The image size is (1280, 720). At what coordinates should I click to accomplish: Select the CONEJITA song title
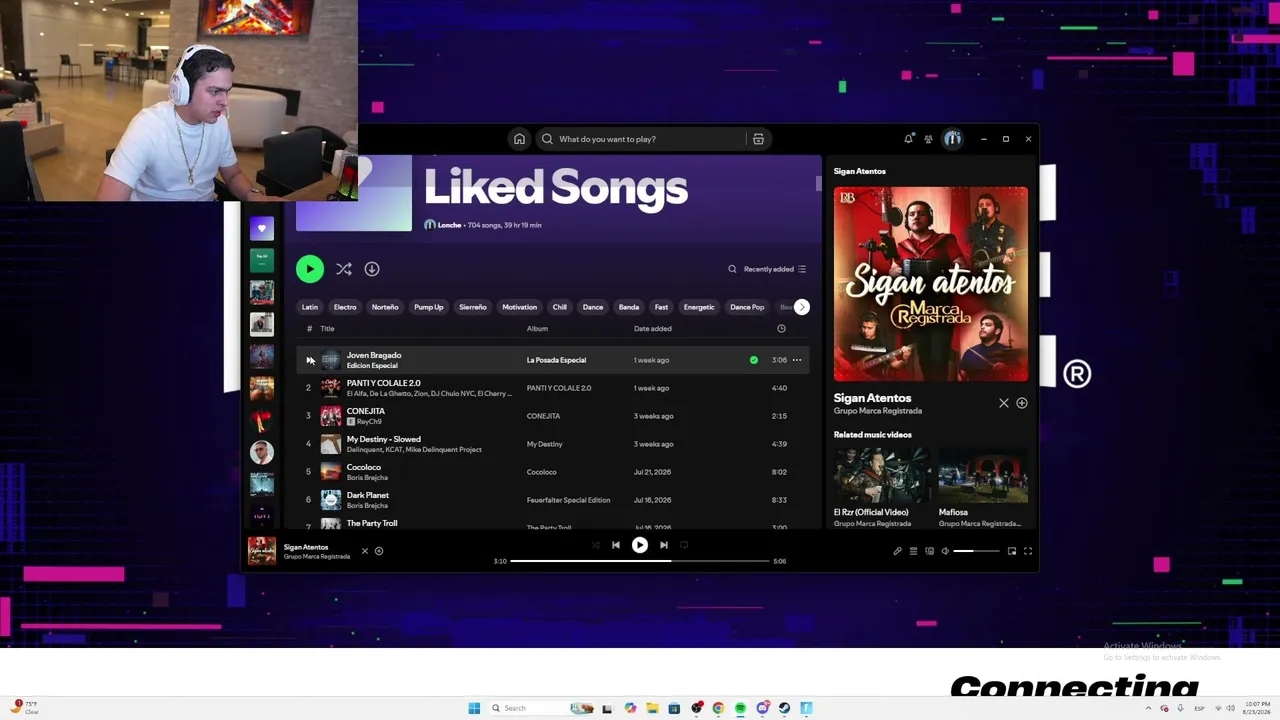coord(366,411)
